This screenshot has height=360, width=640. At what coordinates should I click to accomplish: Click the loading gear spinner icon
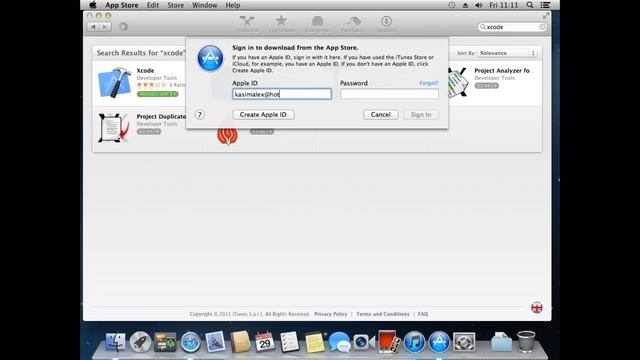[123, 27]
